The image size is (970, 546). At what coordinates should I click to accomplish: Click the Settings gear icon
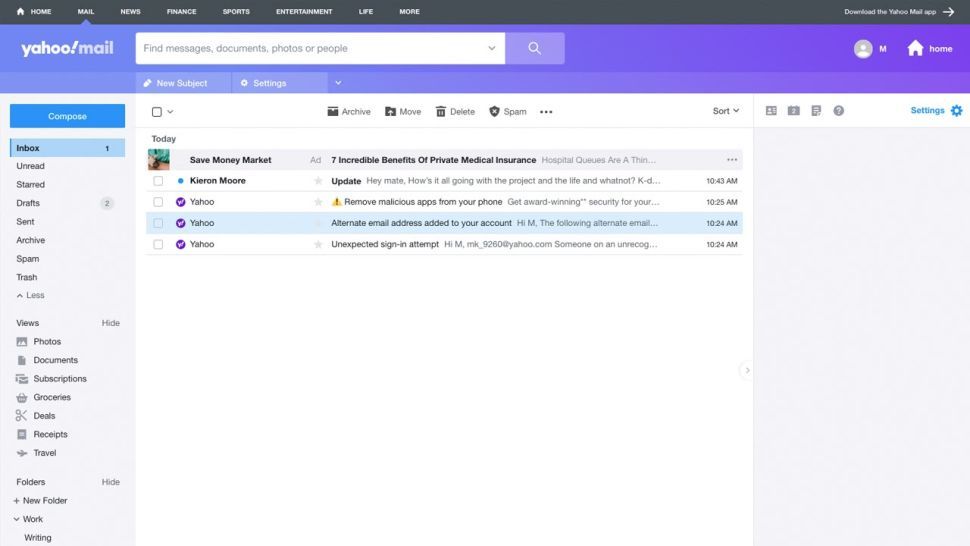956,111
